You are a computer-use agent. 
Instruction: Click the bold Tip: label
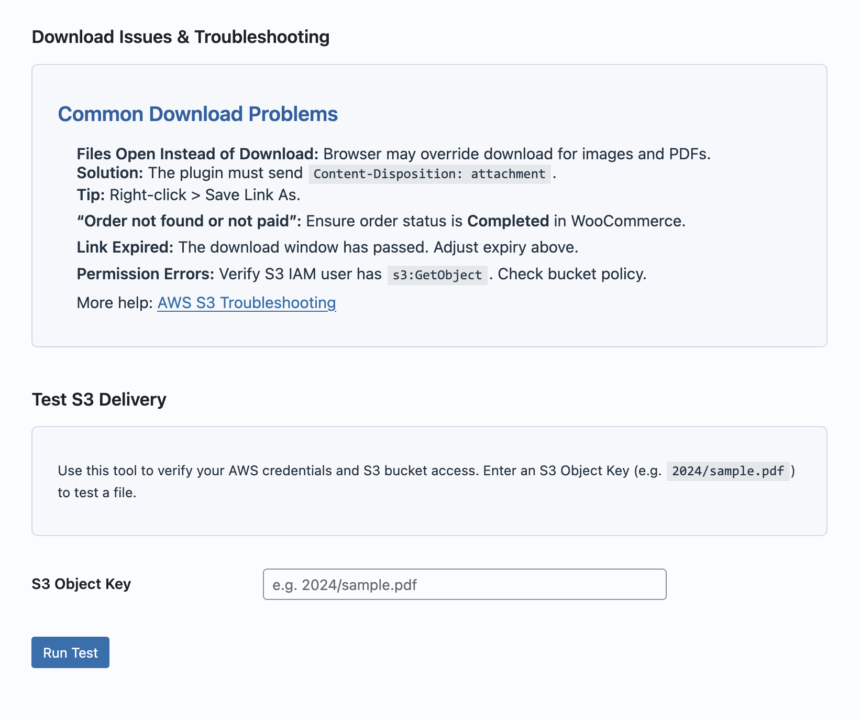90,195
